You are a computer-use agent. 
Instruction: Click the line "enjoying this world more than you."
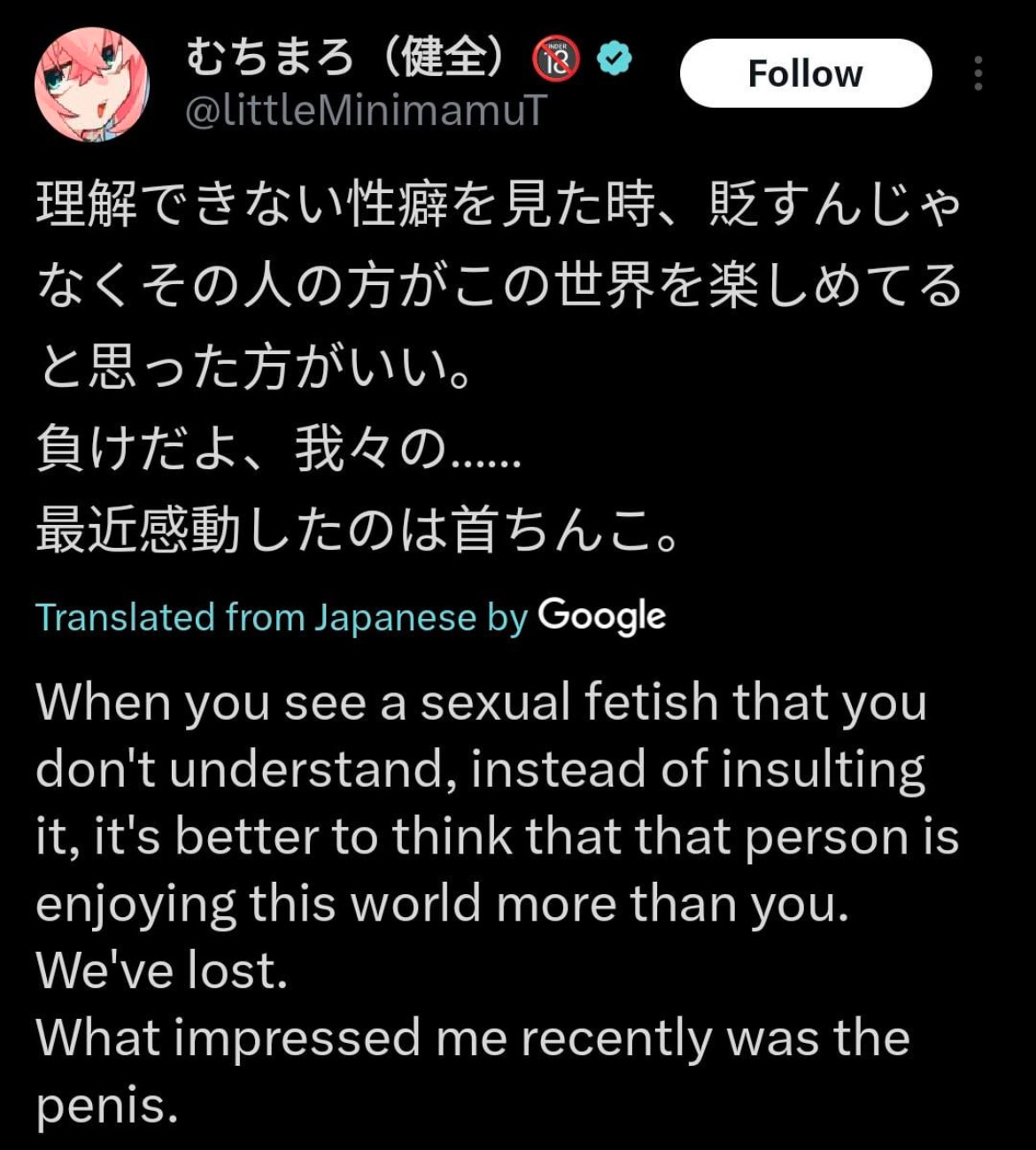pos(443,904)
